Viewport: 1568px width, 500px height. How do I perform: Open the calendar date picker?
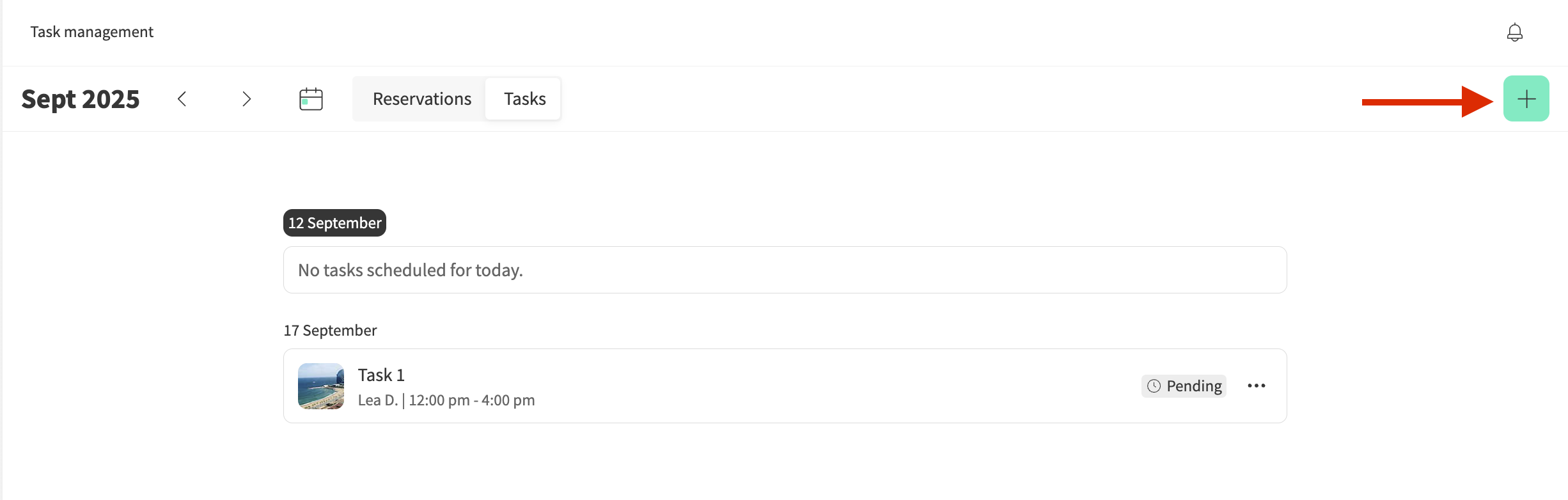pyautogui.click(x=311, y=99)
